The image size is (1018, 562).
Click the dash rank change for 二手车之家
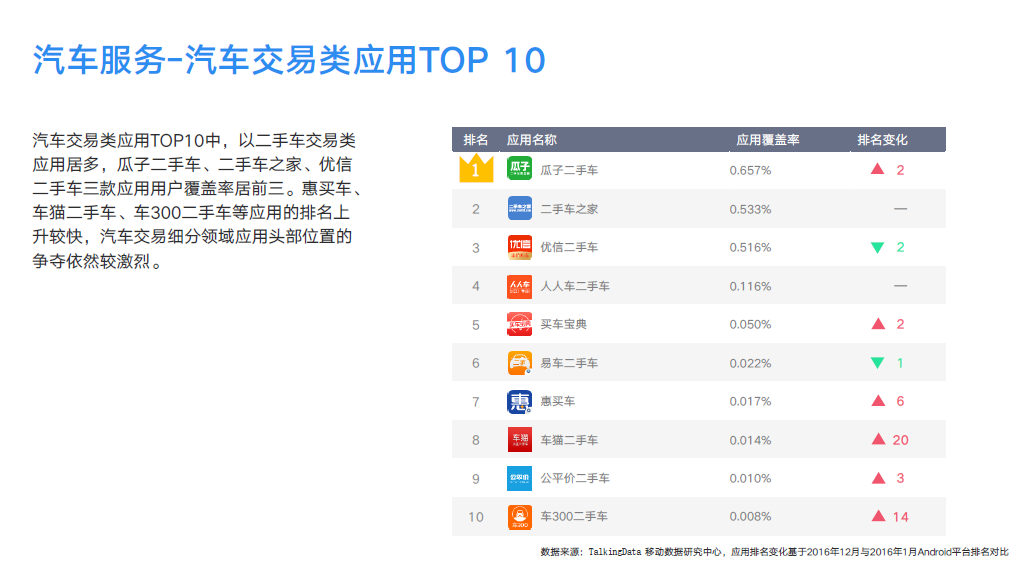[x=900, y=209]
